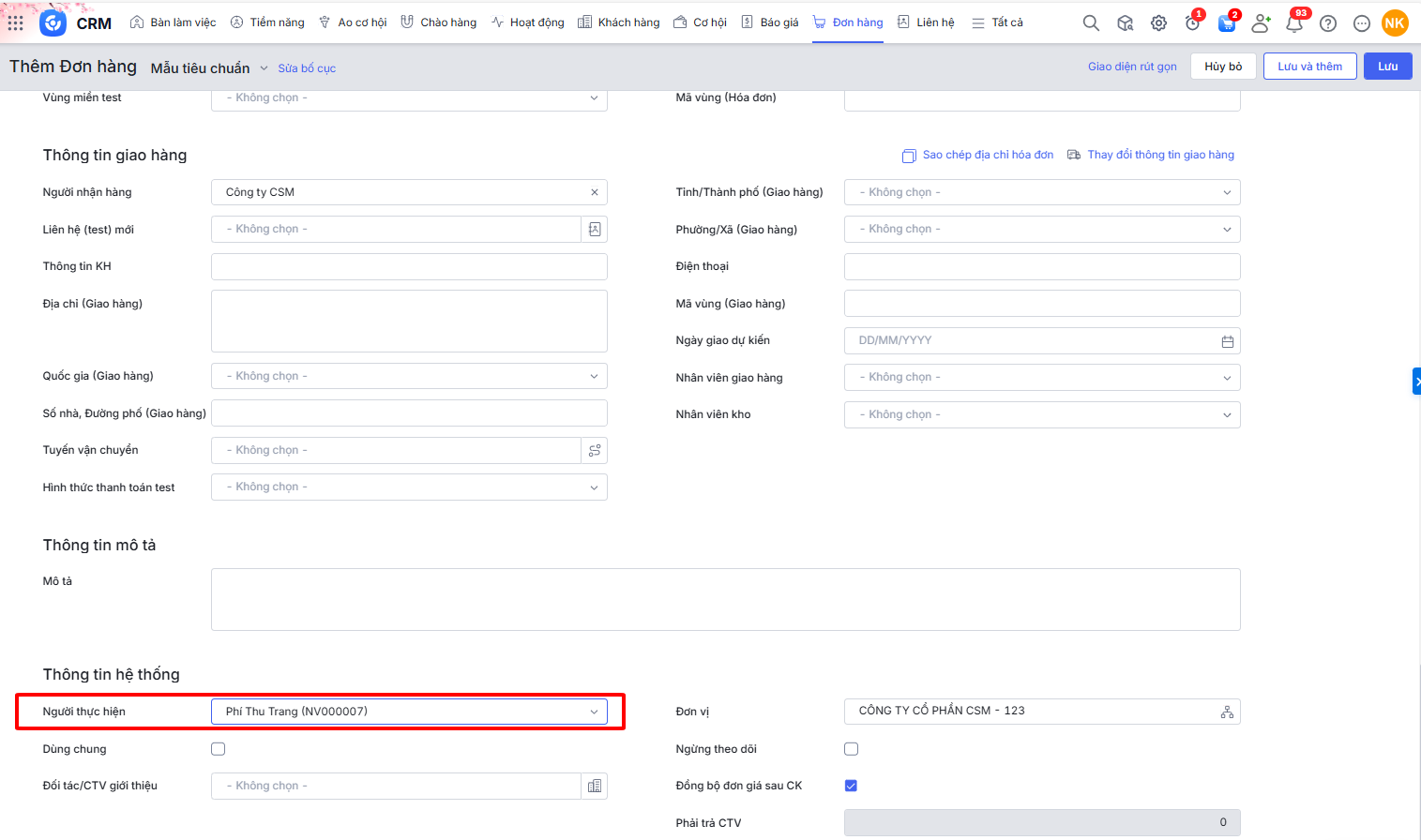The width and height of the screenshot is (1421, 840).
Task: Click organization tree icon in Đơn vị
Action: (x=1227, y=712)
